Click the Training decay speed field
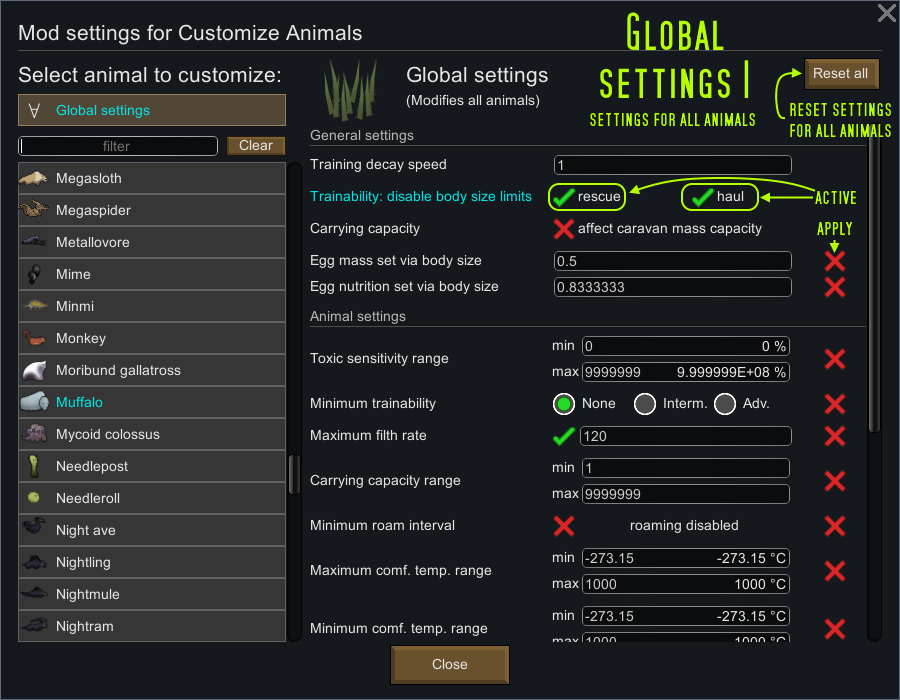900x700 pixels. [673, 165]
